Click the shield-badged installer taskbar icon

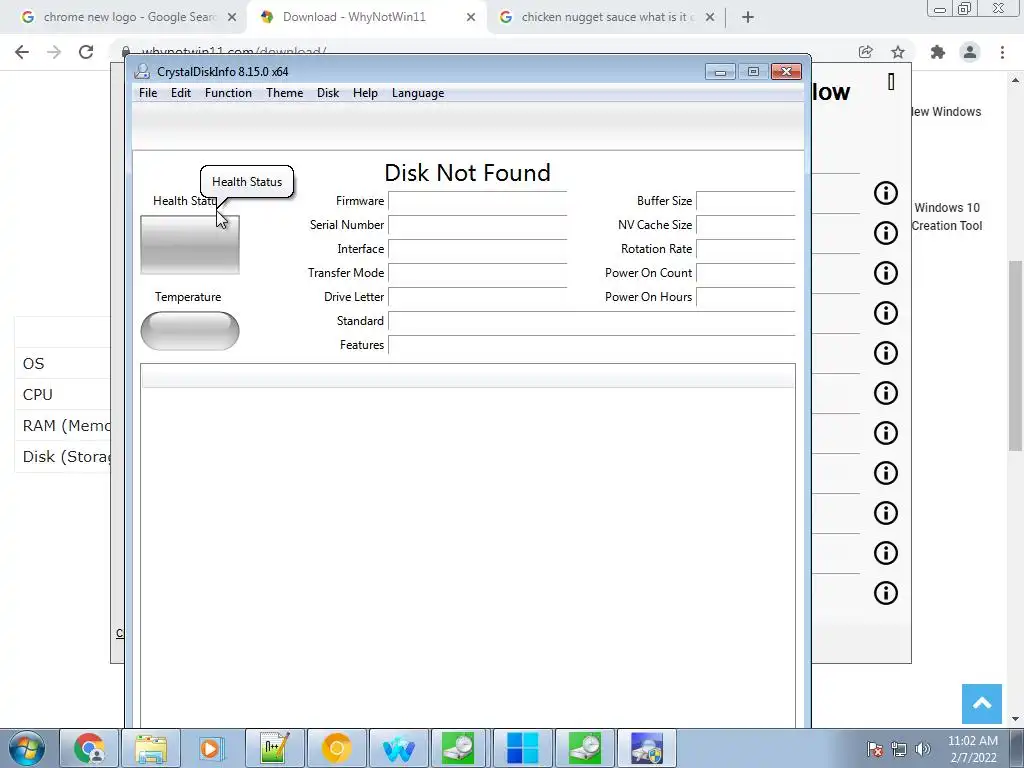[x=647, y=748]
